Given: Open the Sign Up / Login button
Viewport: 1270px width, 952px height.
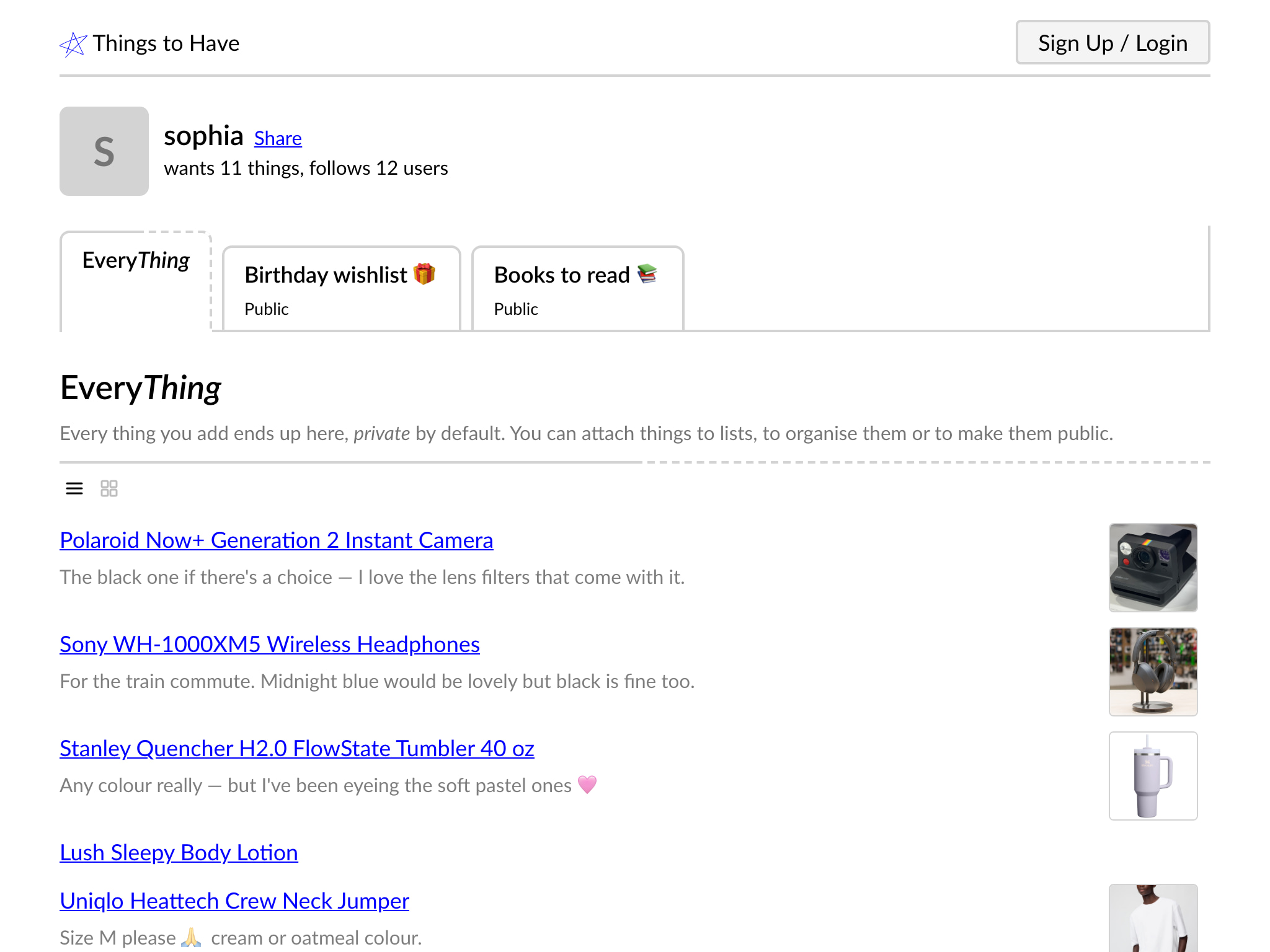Looking at the screenshot, I should (1112, 43).
